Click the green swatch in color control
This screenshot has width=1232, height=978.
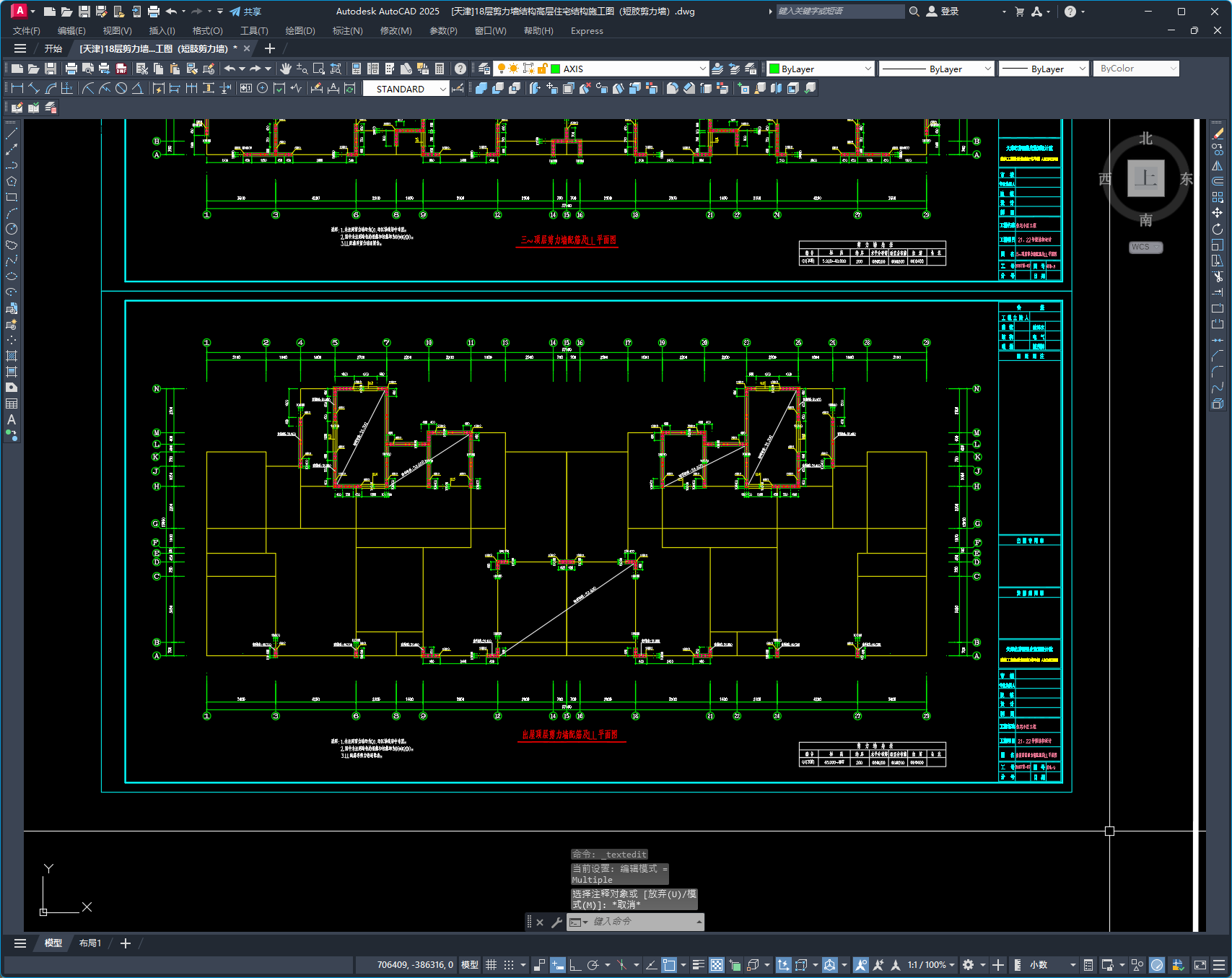774,69
